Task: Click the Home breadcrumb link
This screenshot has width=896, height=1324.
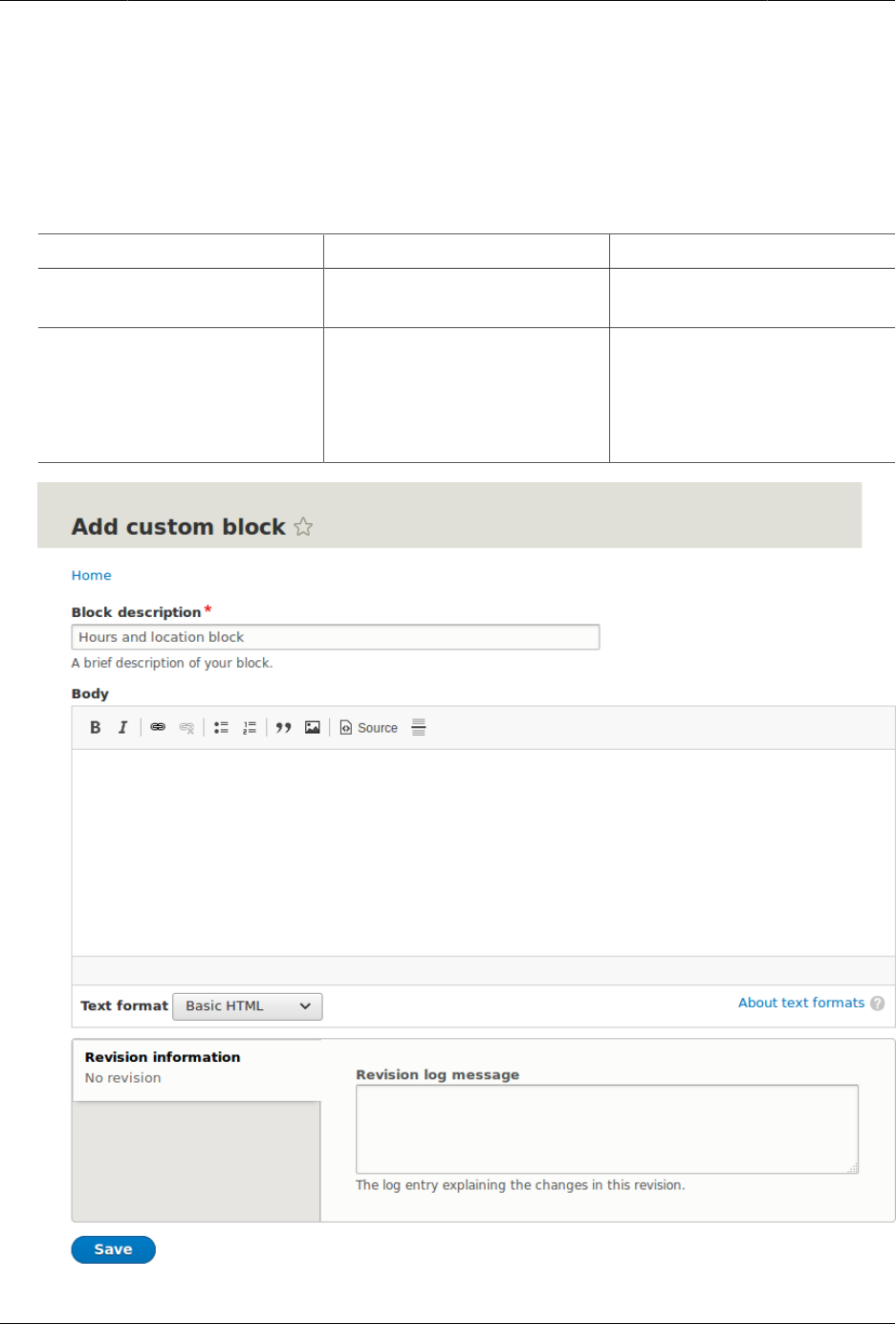Action: click(x=91, y=575)
